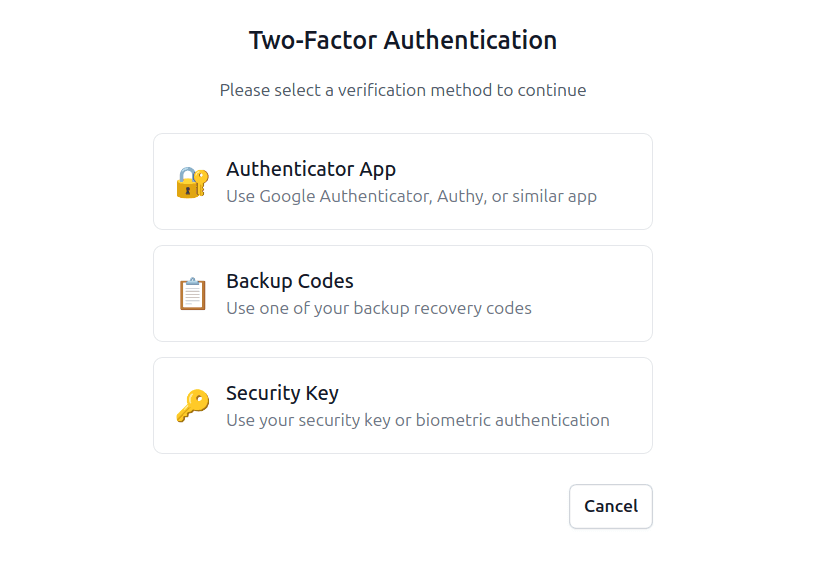
Task: Click the words 'backup recovery codes'
Action: pyautogui.click(x=442, y=308)
